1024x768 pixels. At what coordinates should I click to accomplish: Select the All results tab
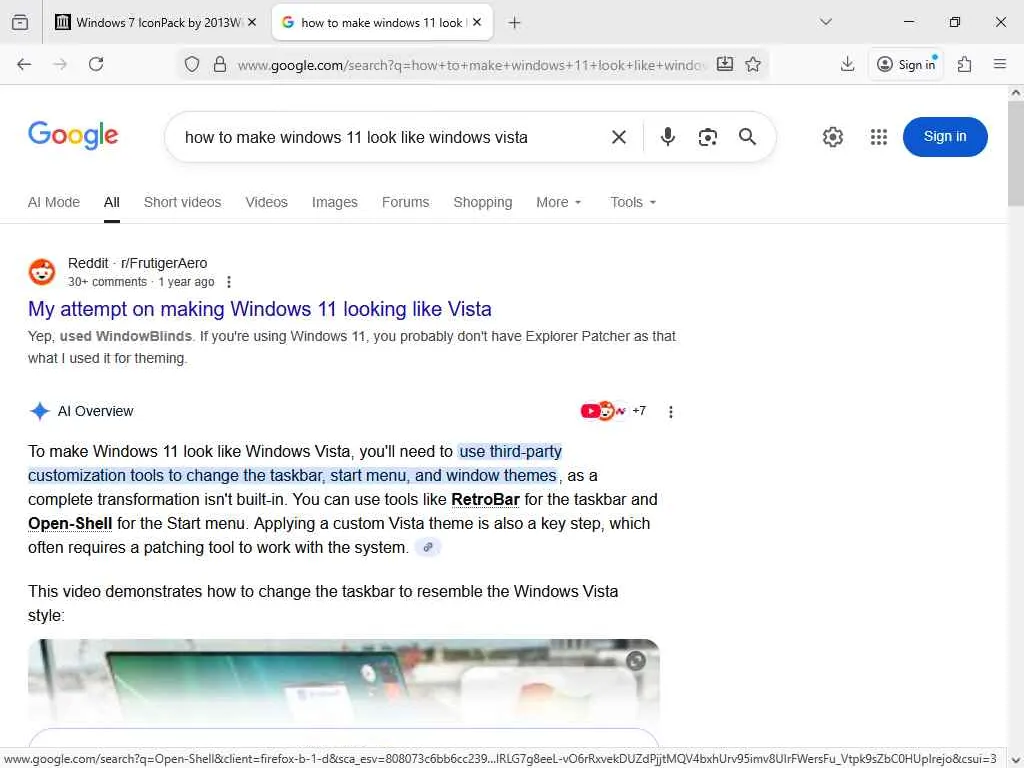click(112, 202)
